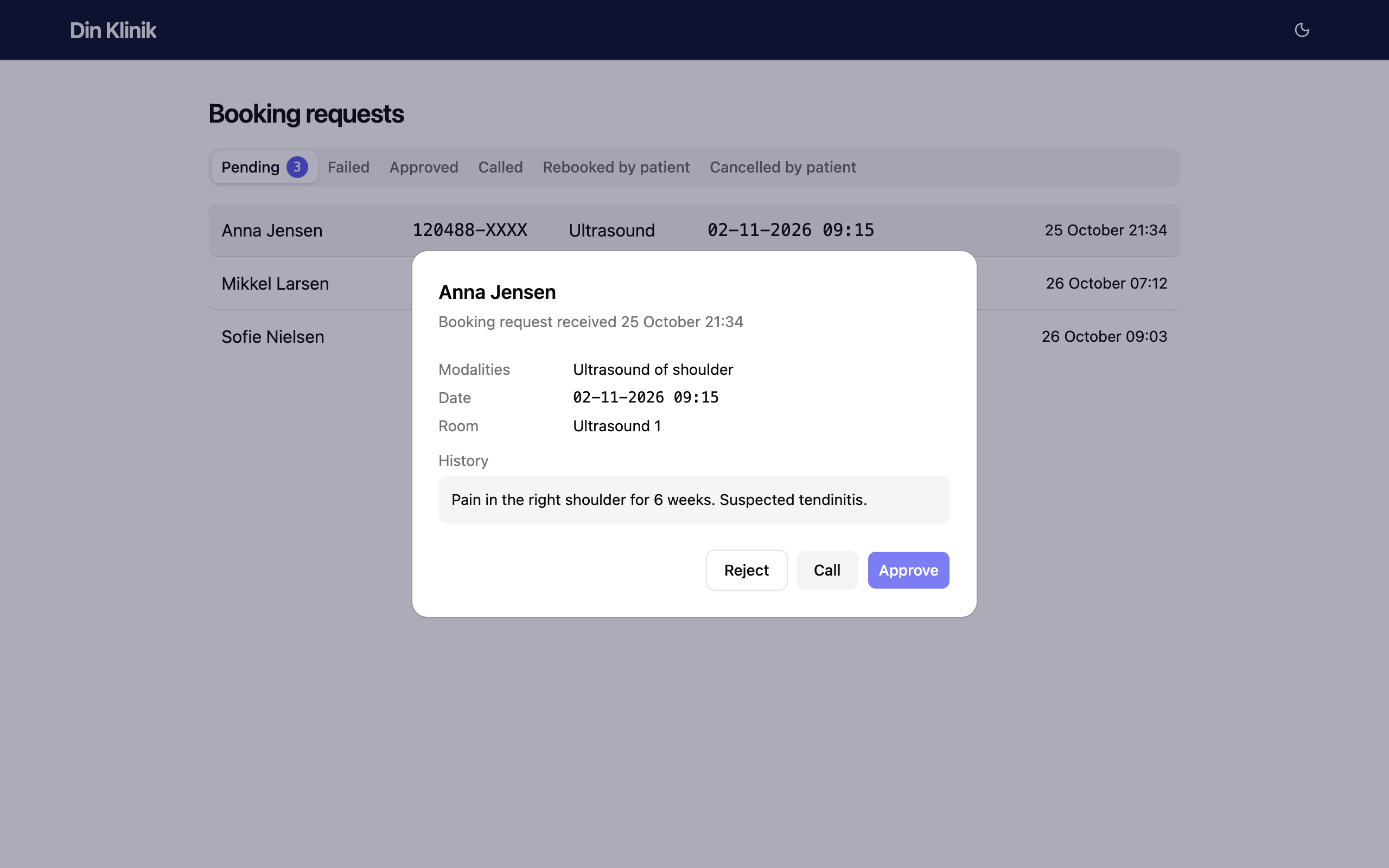Click the 26 October 09:03 timestamp

1104,336
